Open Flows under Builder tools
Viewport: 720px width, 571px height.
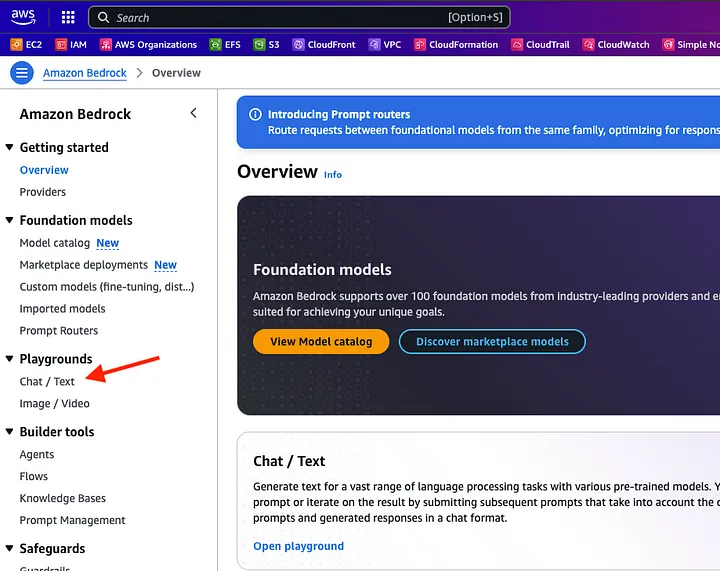click(x=34, y=476)
